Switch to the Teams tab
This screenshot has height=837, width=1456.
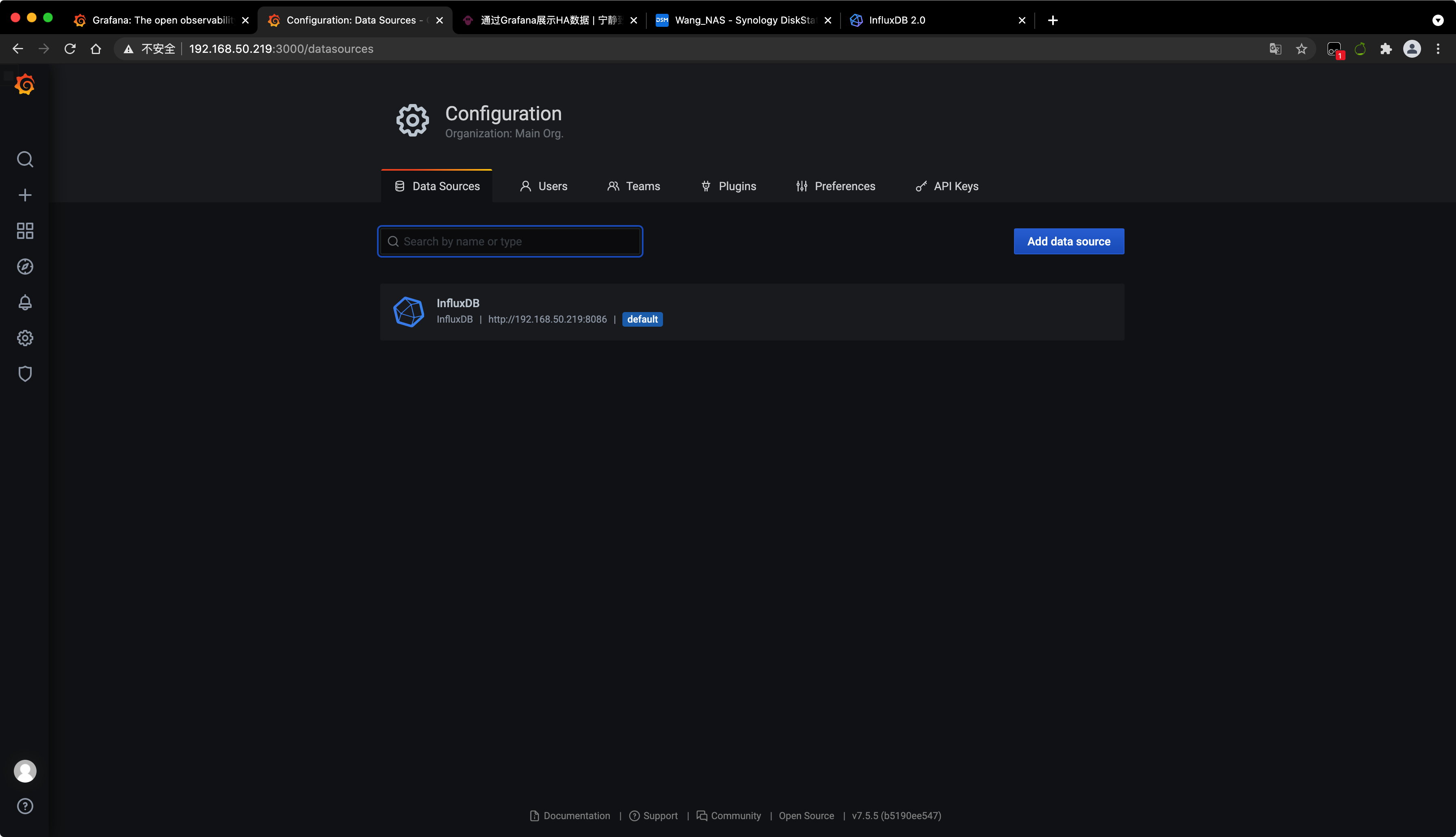tap(634, 186)
